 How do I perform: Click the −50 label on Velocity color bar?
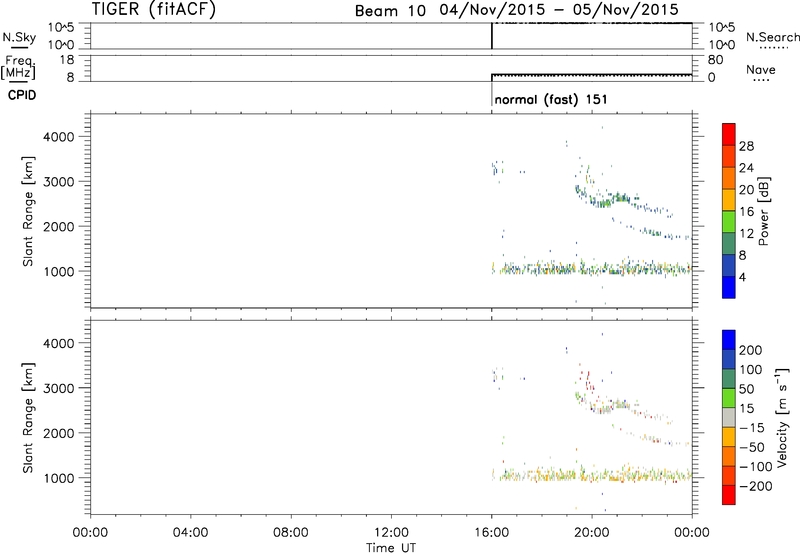click(752, 447)
